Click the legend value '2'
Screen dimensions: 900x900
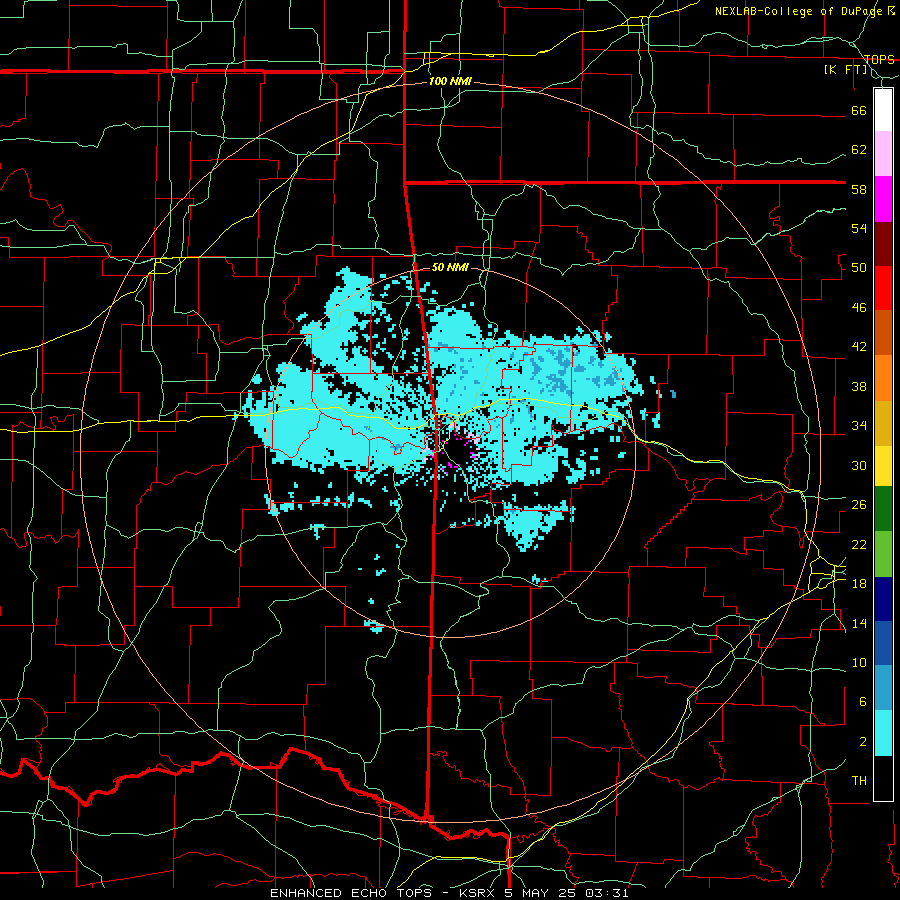coord(863,742)
